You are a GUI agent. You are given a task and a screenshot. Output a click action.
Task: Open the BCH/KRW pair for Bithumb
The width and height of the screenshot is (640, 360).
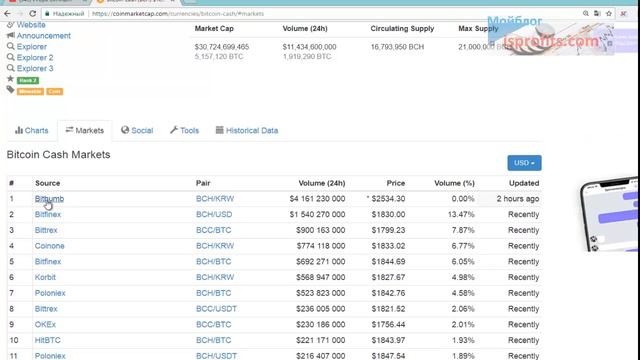click(x=215, y=199)
